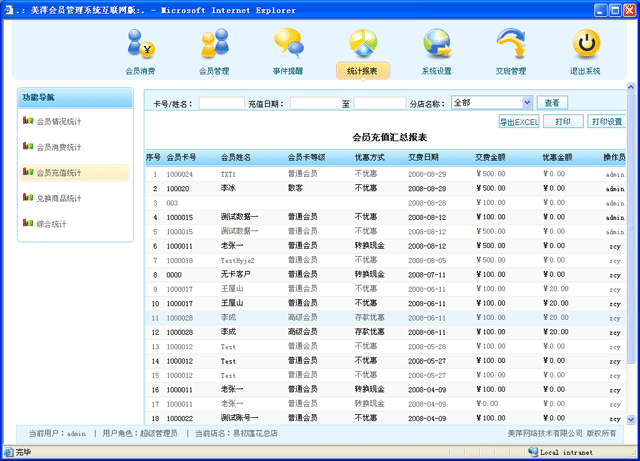Viewport: 640px width, 461px height.
Task: Click the scrollbar down arrow
Action: point(631,419)
